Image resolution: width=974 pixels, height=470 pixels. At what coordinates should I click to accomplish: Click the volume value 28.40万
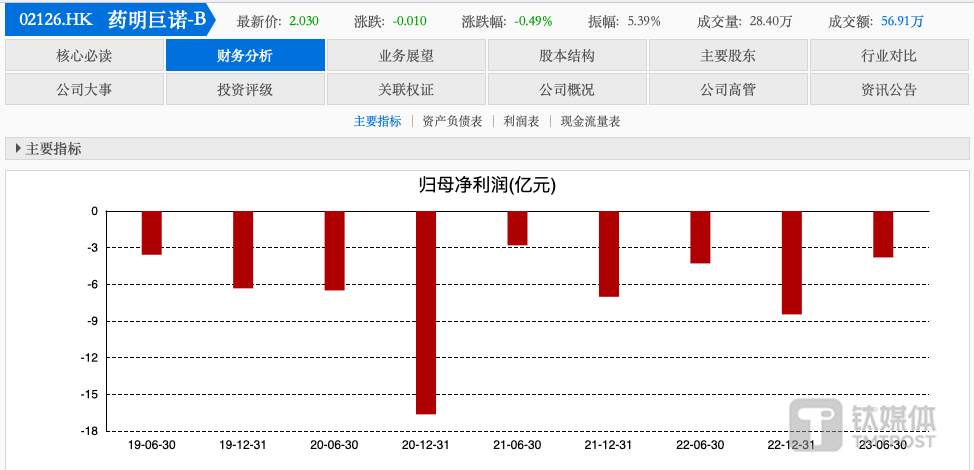pos(770,21)
